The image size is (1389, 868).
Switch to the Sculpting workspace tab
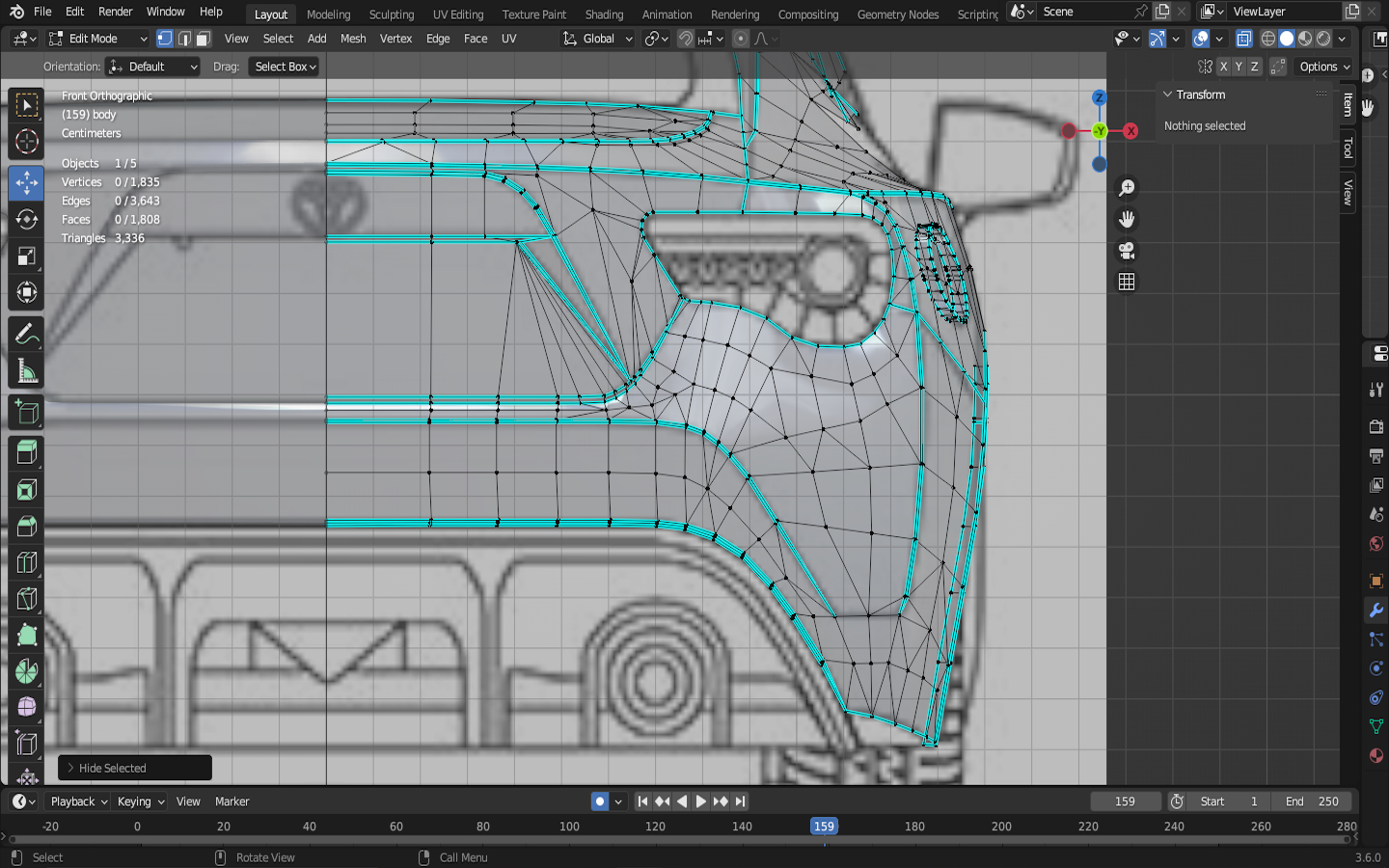tap(392, 14)
